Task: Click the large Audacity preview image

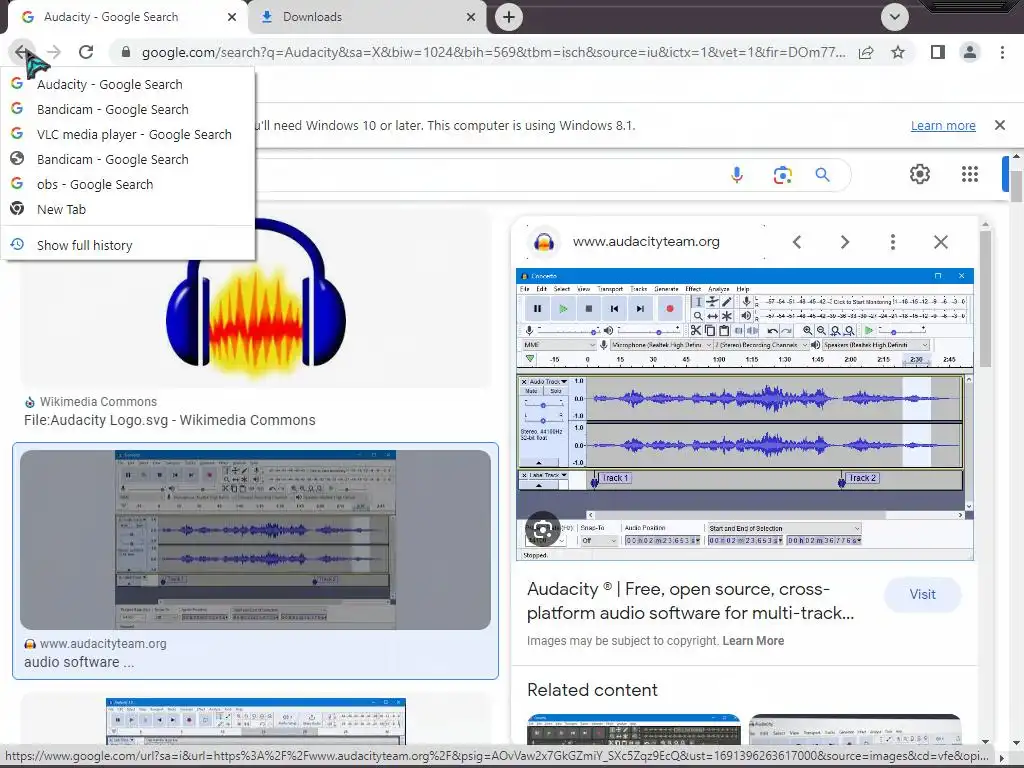Action: [744, 414]
